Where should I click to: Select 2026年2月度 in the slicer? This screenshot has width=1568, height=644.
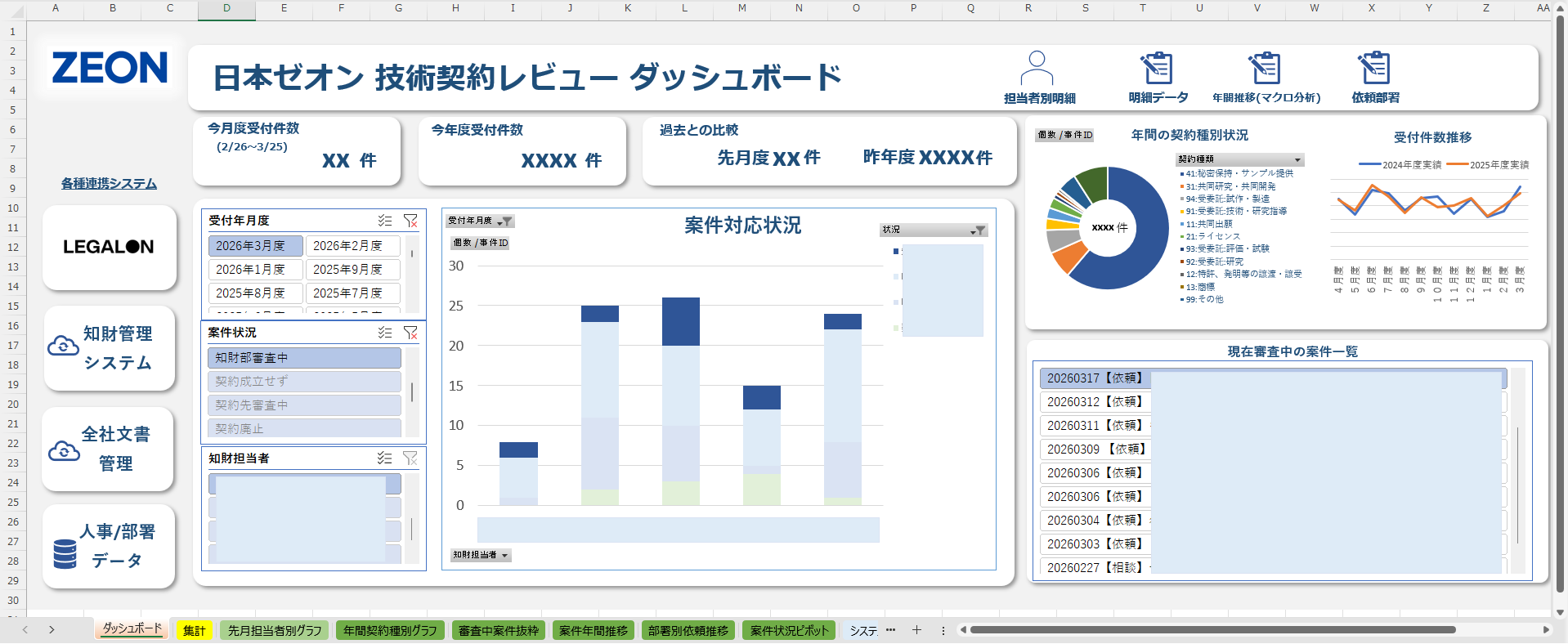[352, 246]
